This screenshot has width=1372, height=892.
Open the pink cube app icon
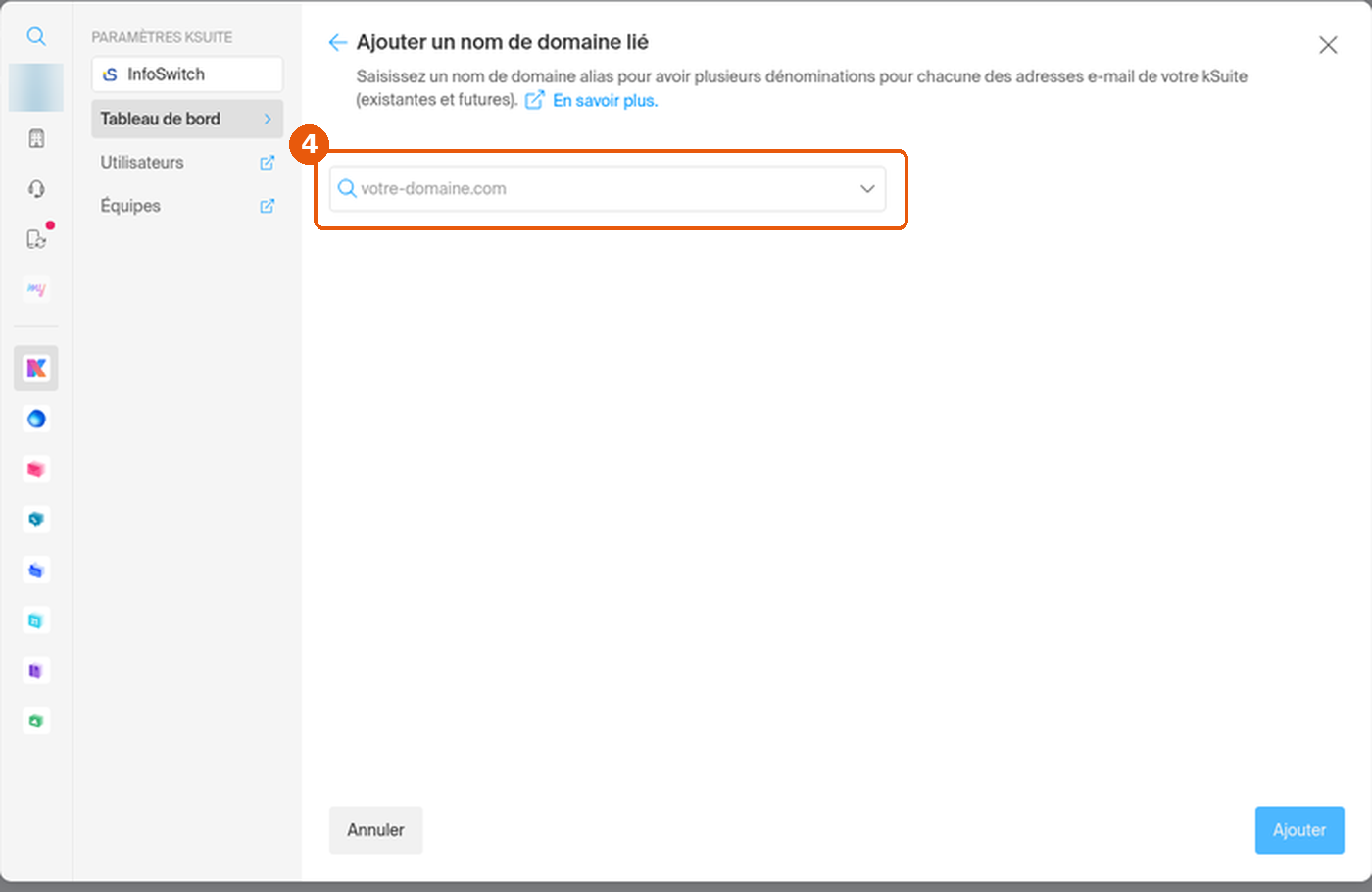(x=36, y=470)
